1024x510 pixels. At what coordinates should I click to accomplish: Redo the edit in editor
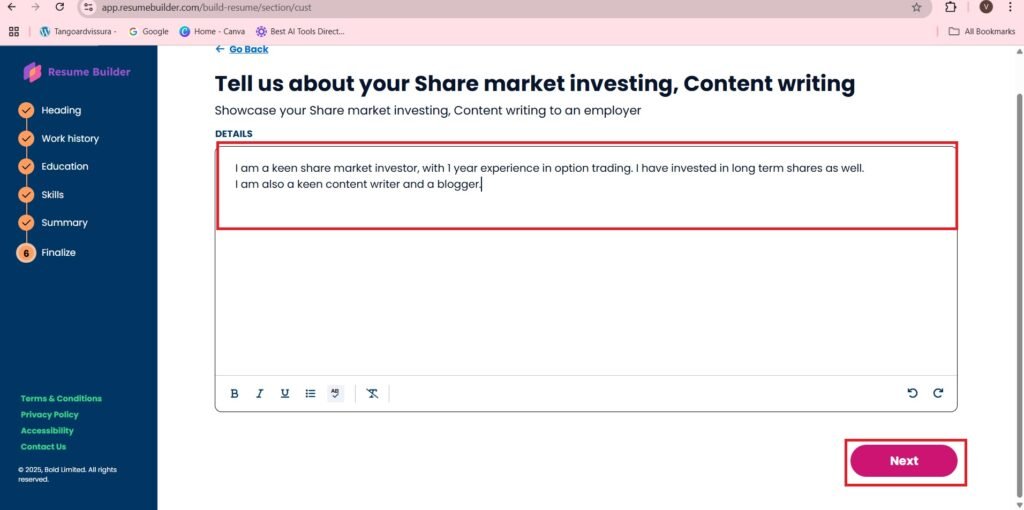938,393
